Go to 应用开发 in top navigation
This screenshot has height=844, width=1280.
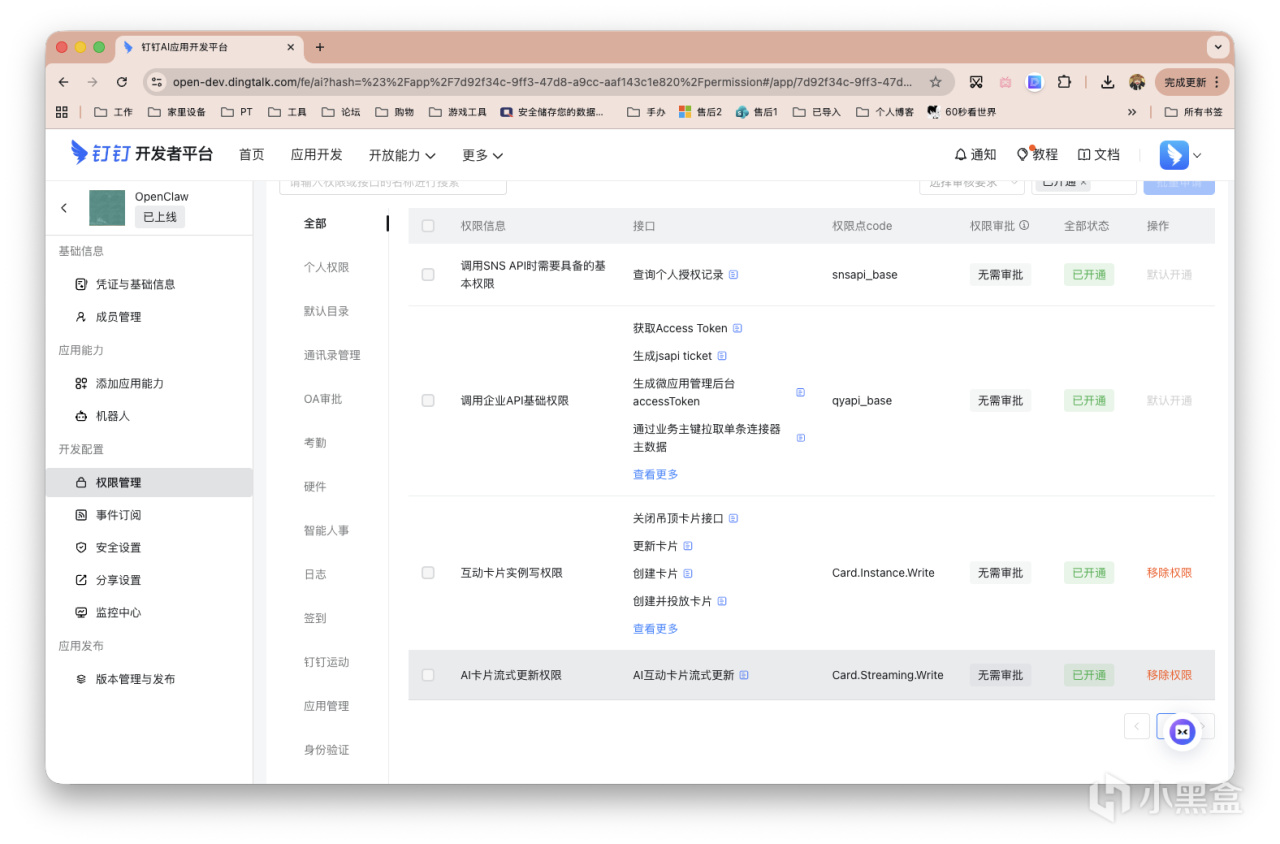[x=317, y=155]
